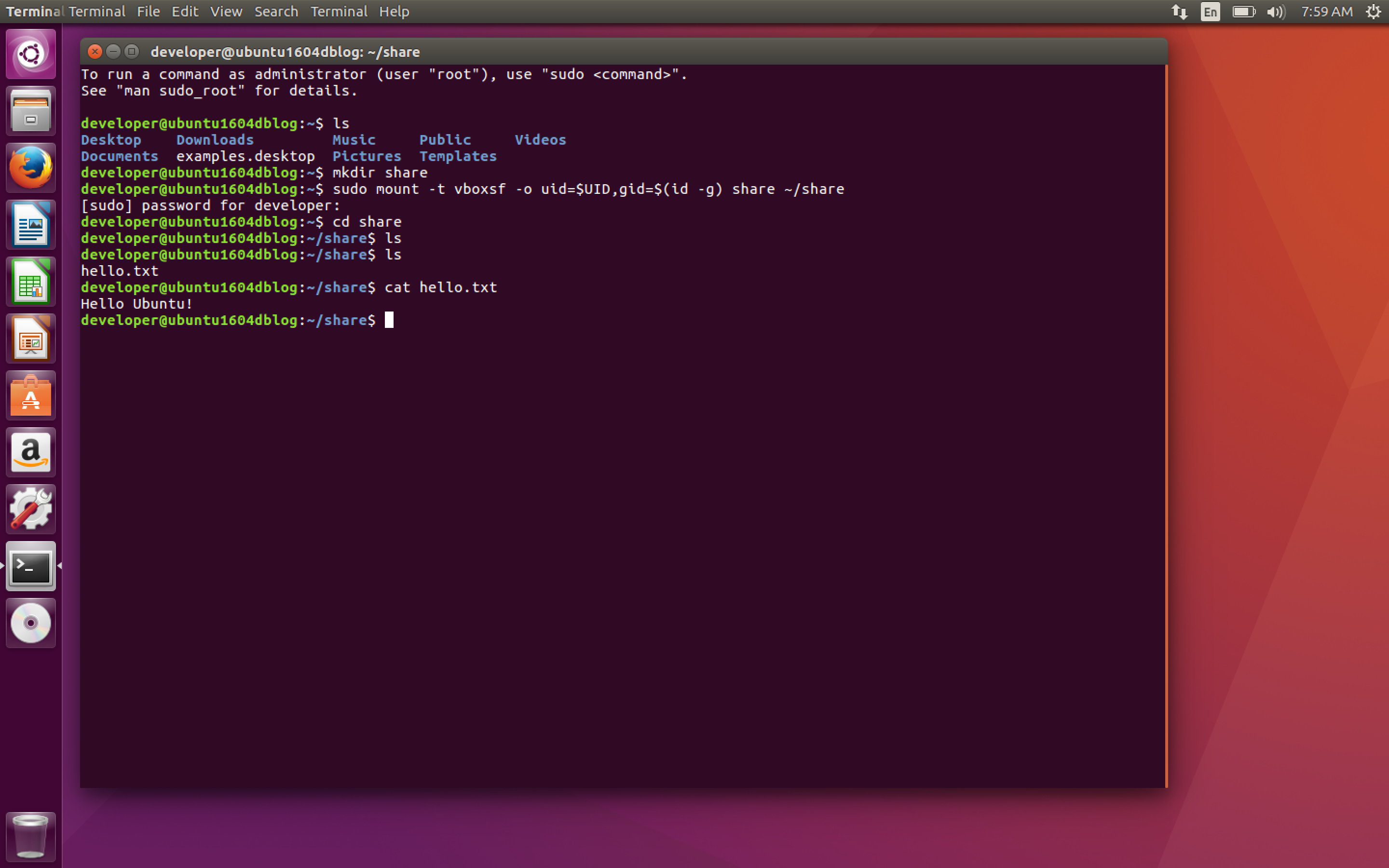Open the Files manager icon
The width and height of the screenshot is (1389, 868).
[30, 110]
